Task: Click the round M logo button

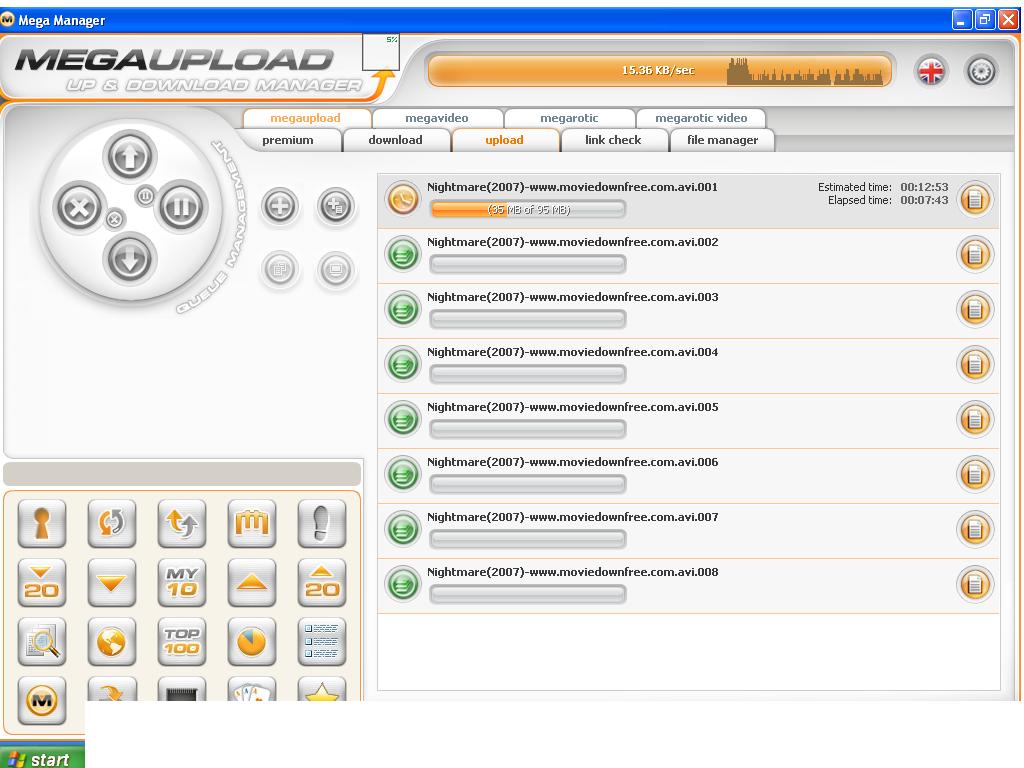Action: coord(42,701)
